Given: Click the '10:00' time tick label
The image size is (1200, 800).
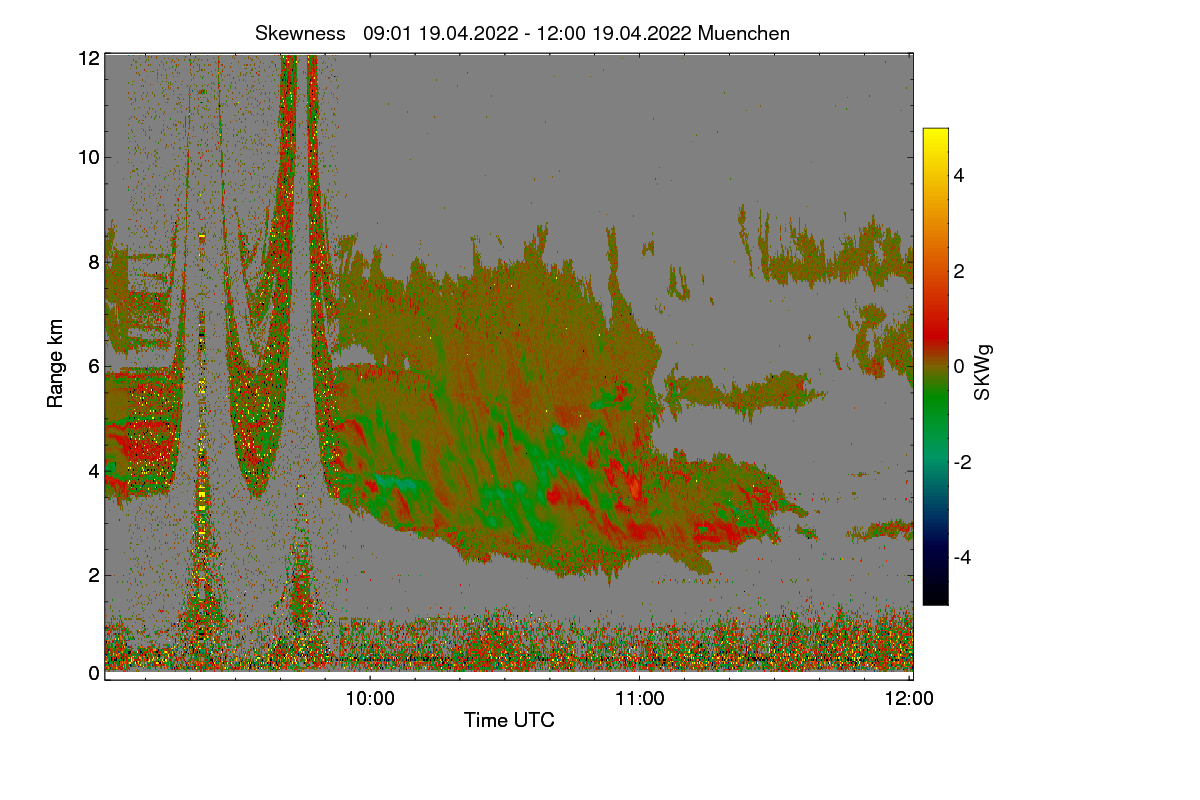Looking at the screenshot, I should (370, 699).
